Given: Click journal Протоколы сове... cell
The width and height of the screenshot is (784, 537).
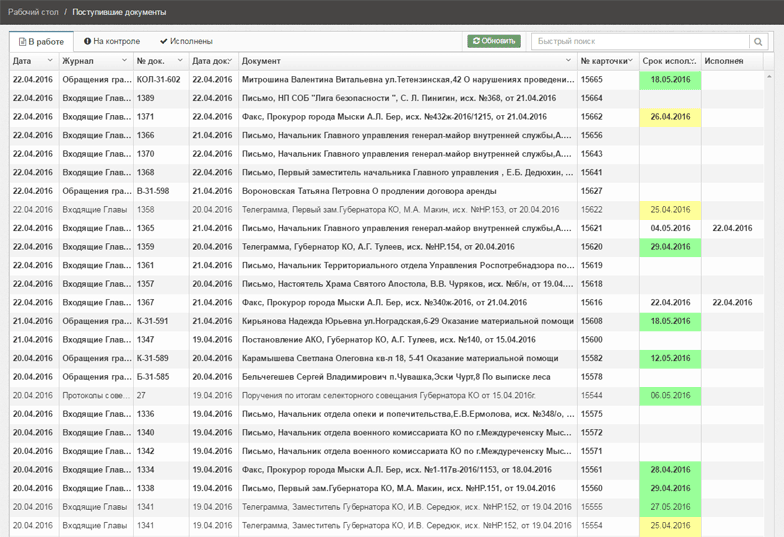Looking at the screenshot, I should coord(96,396).
